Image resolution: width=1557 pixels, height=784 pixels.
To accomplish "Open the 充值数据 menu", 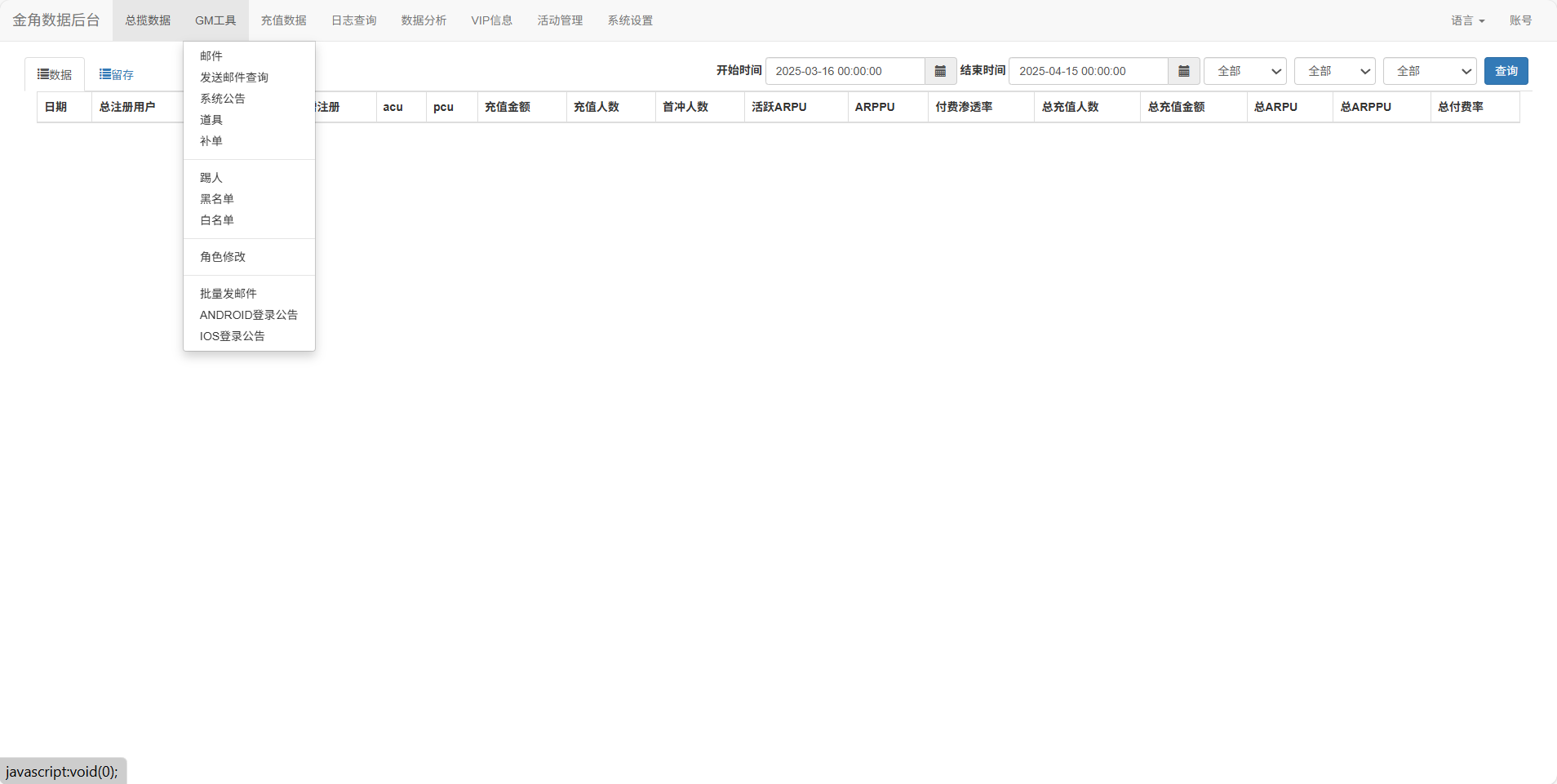I will (283, 20).
